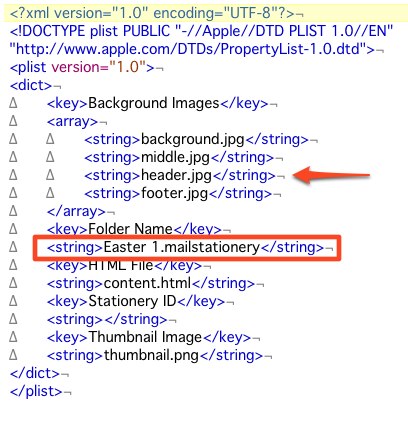This screenshot has height=433, width=408.
Task: Click the opening array tag
Action: click(x=73, y=121)
